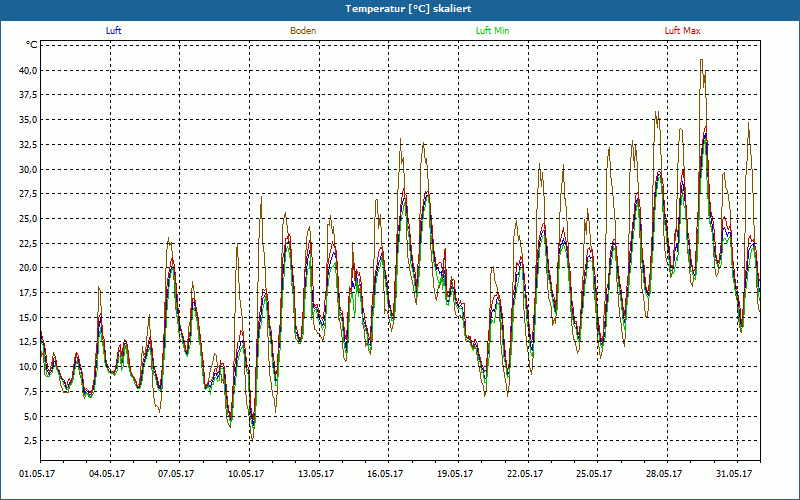Click the 30,0 y-axis value
The width and height of the screenshot is (800, 500).
pyautogui.click(x=28, y=169)
